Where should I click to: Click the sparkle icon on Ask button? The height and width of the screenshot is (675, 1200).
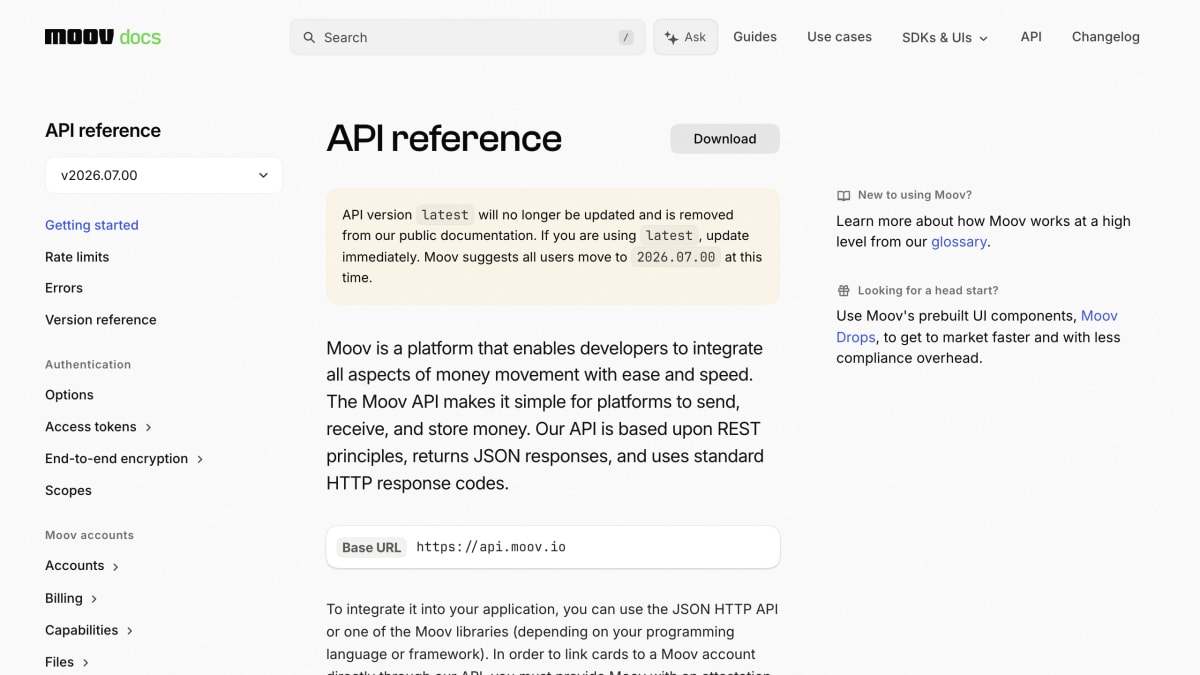pos(671,37)
